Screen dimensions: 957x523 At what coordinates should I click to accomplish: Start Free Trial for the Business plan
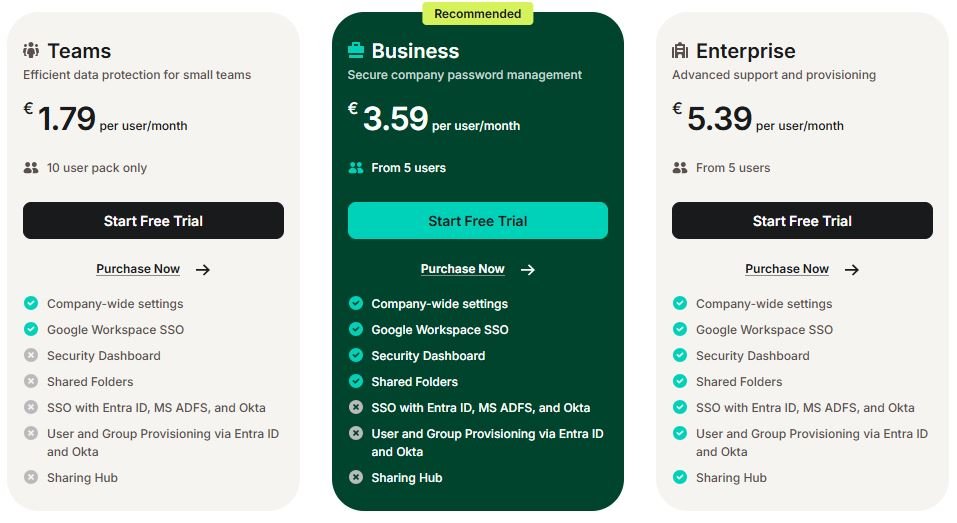coord(478,220)
